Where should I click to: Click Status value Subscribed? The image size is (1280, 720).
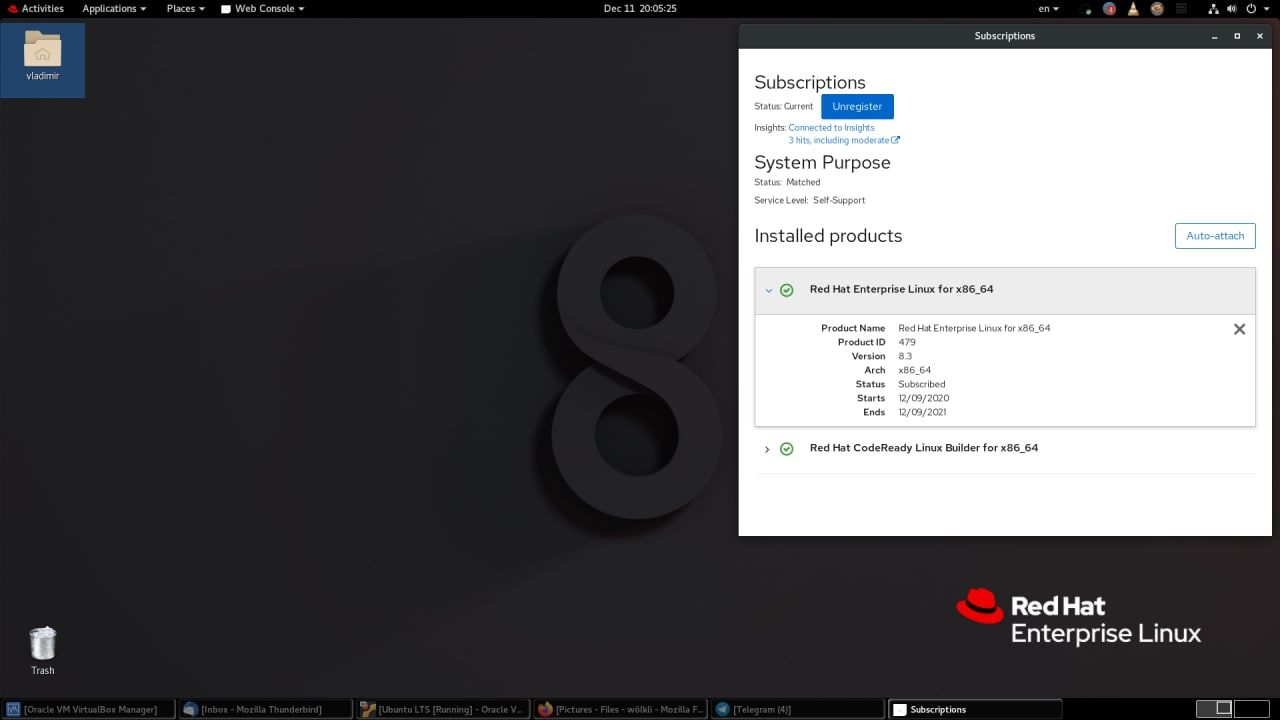point(922,384)
